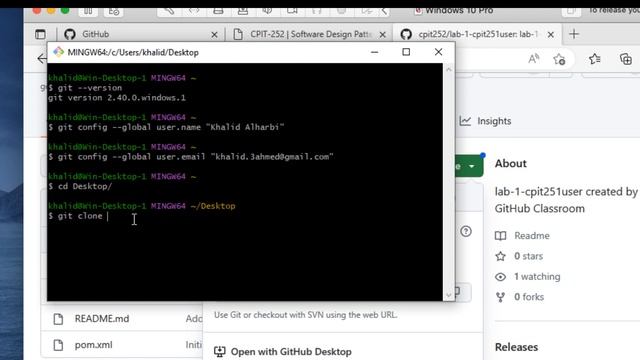Click terminal scrollbar down arrow
Image resolution: width=640 pixels, height=360 pixels.
point(449,295)
